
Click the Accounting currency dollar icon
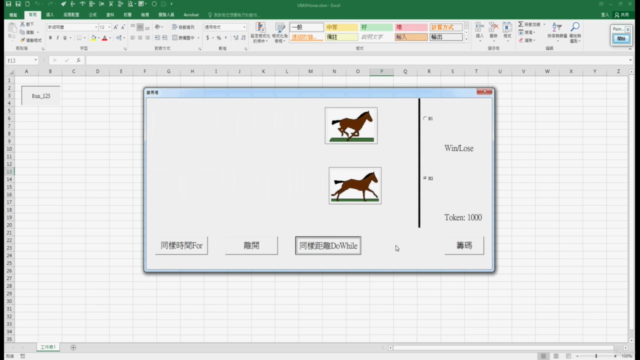point(208,38)
